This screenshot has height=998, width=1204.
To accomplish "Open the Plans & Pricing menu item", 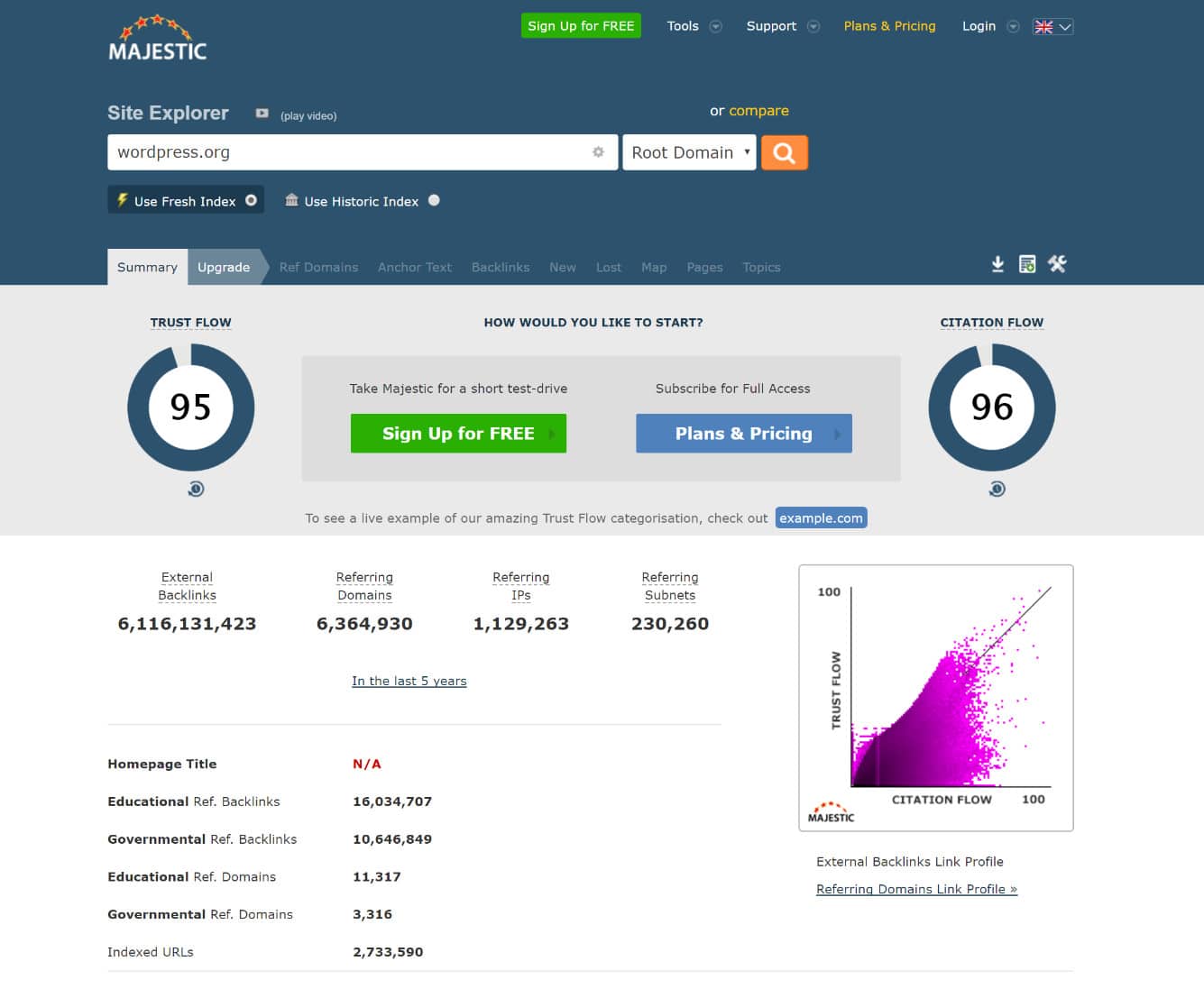I will pos(889,26).
